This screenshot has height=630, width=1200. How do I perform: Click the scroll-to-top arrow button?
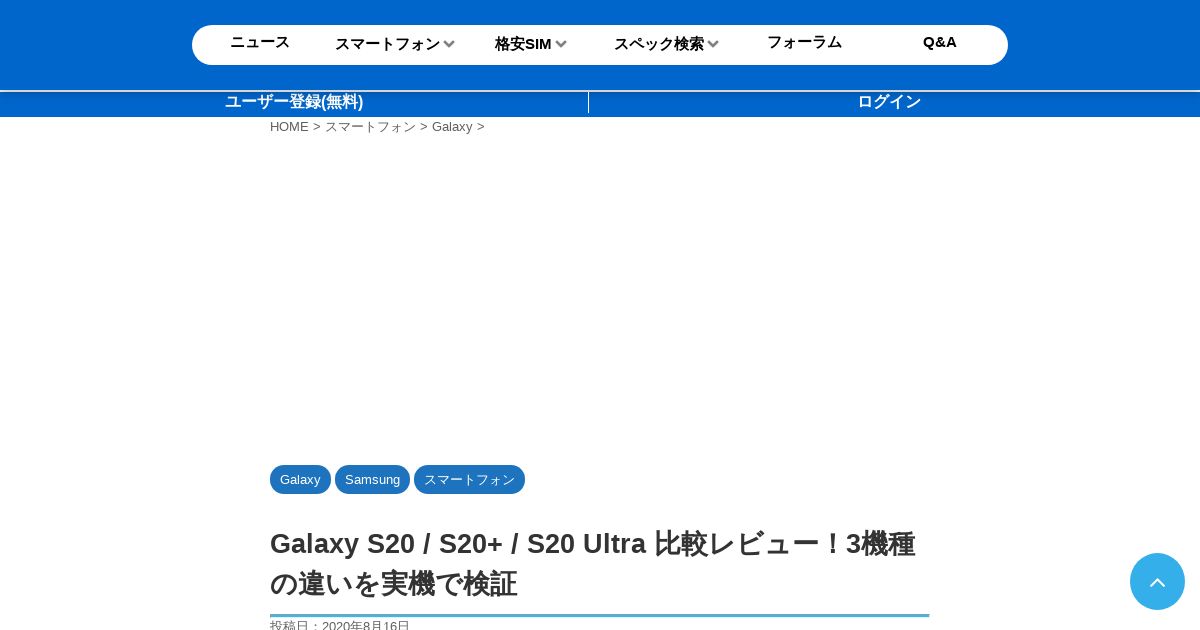1157,582
